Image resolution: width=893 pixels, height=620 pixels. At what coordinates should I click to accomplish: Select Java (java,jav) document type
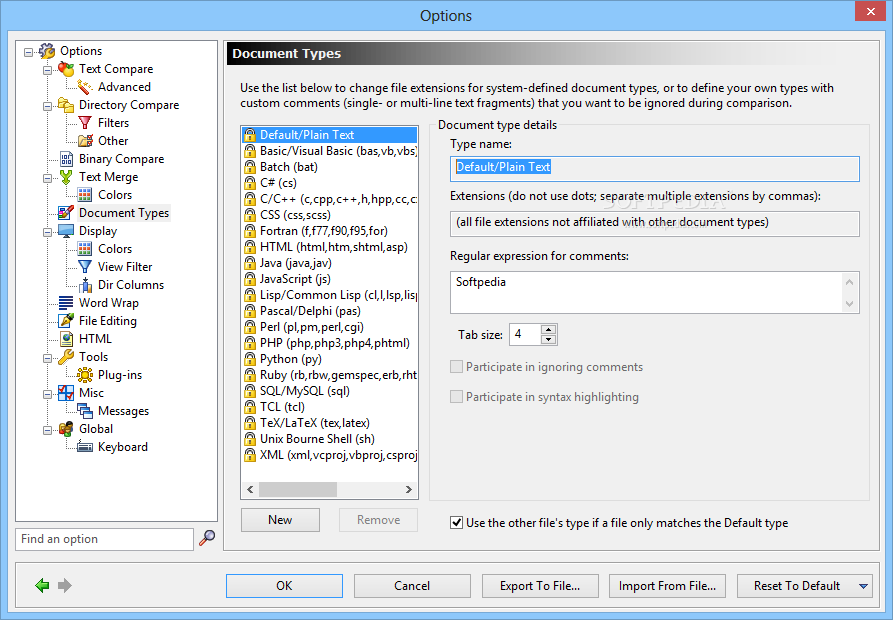pos(329,263)
